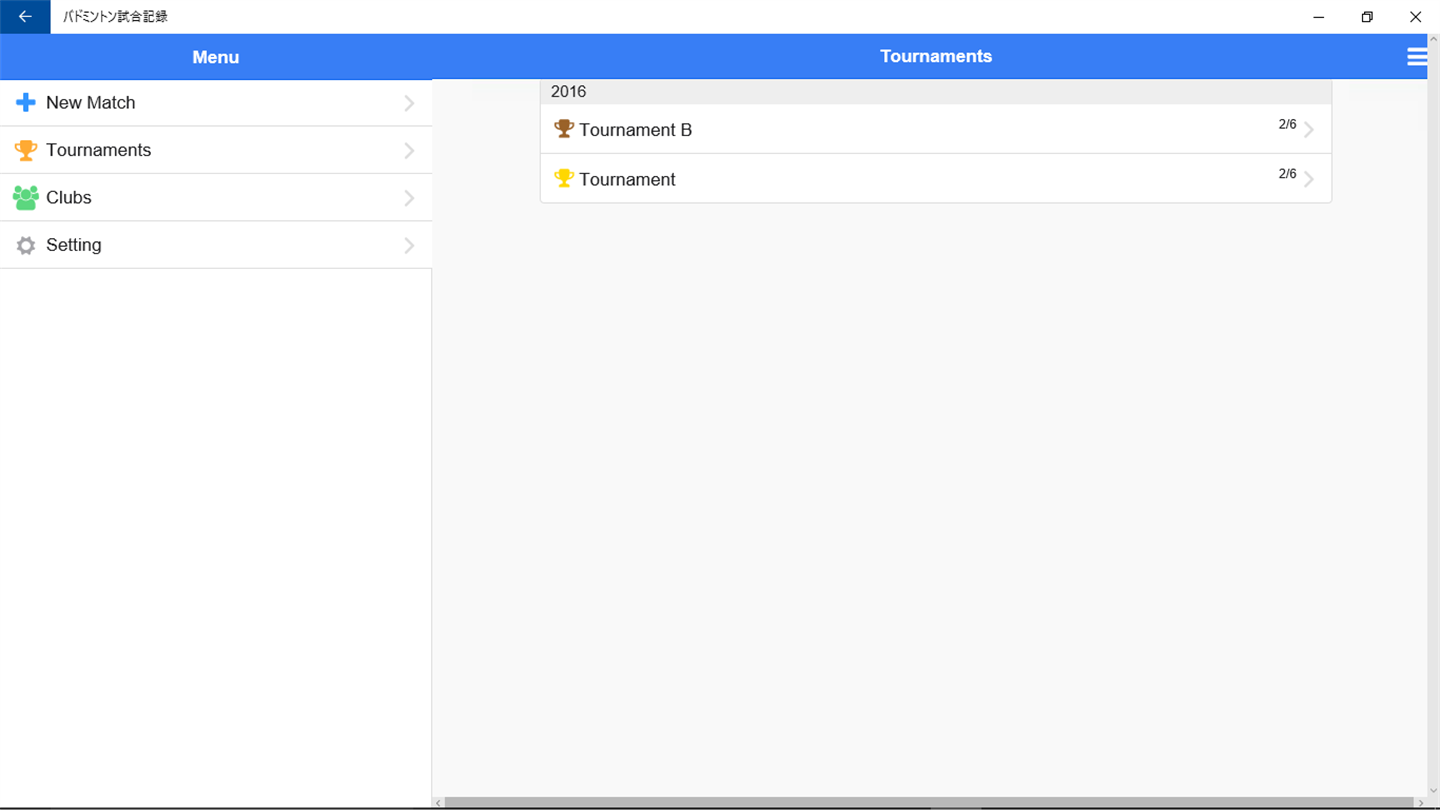Open the New Match menu item
The image size is (1440, 810).
click(216, 103)
